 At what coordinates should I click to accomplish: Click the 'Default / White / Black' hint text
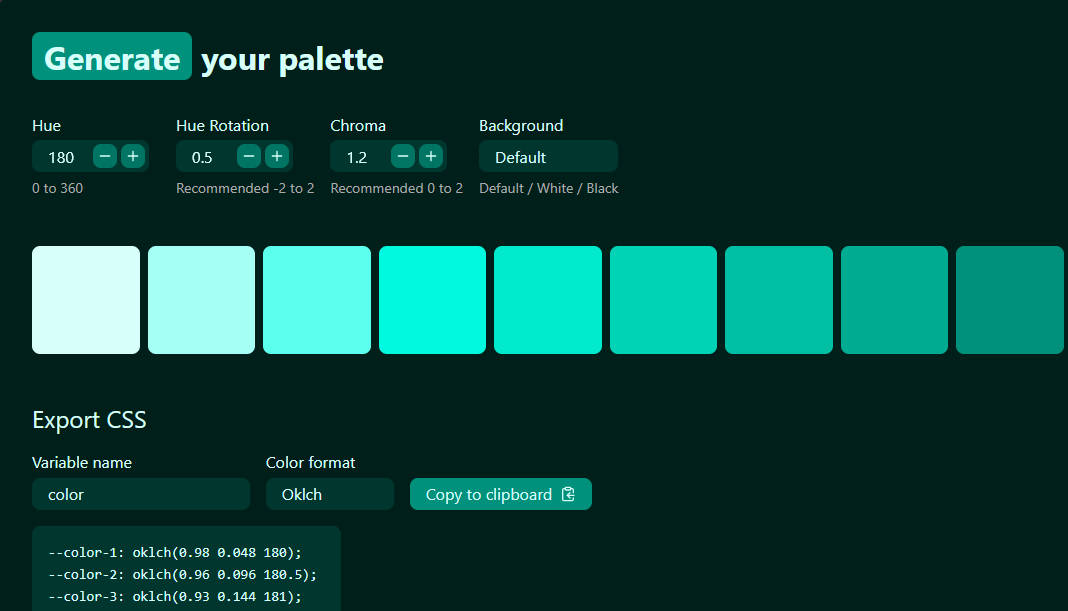point(548,188)
